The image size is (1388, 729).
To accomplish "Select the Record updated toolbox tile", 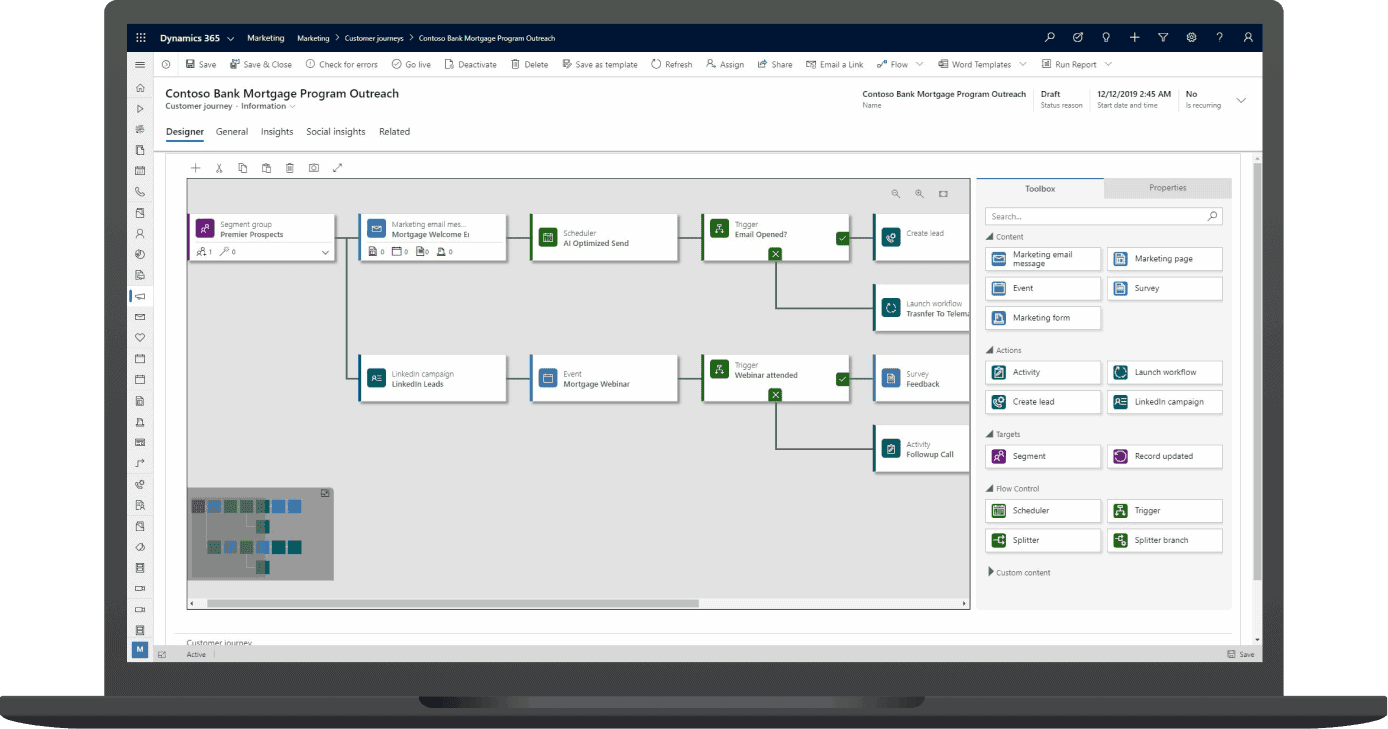I will [1164, 456].
